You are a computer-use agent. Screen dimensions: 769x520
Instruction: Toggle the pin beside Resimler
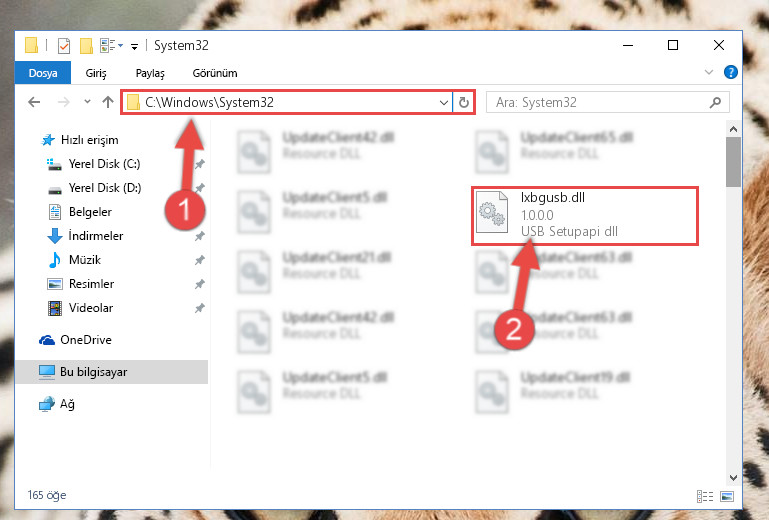click(x=200, y=284)
